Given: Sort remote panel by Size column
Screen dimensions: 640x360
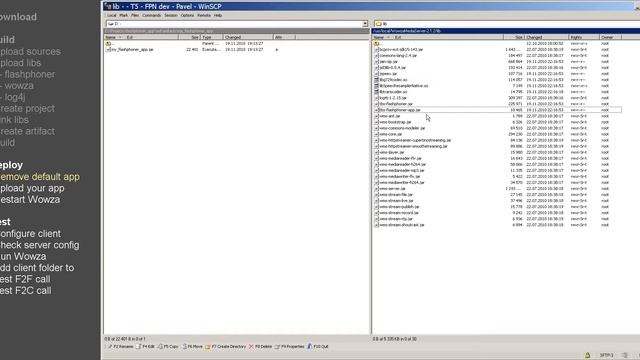Looking at the screenshot, I should (514, 37).
